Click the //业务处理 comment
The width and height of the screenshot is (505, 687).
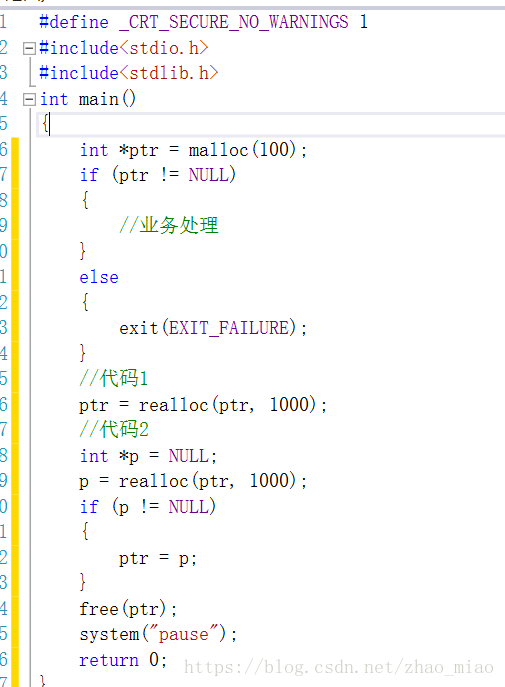tap(169, 225)
